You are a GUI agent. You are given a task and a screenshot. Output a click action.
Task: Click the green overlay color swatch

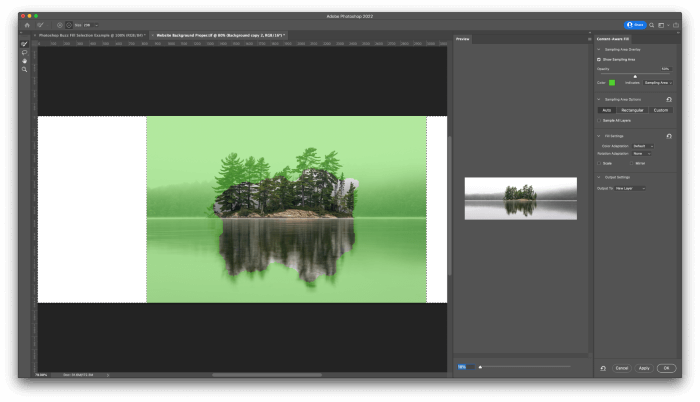click(612, 82)
